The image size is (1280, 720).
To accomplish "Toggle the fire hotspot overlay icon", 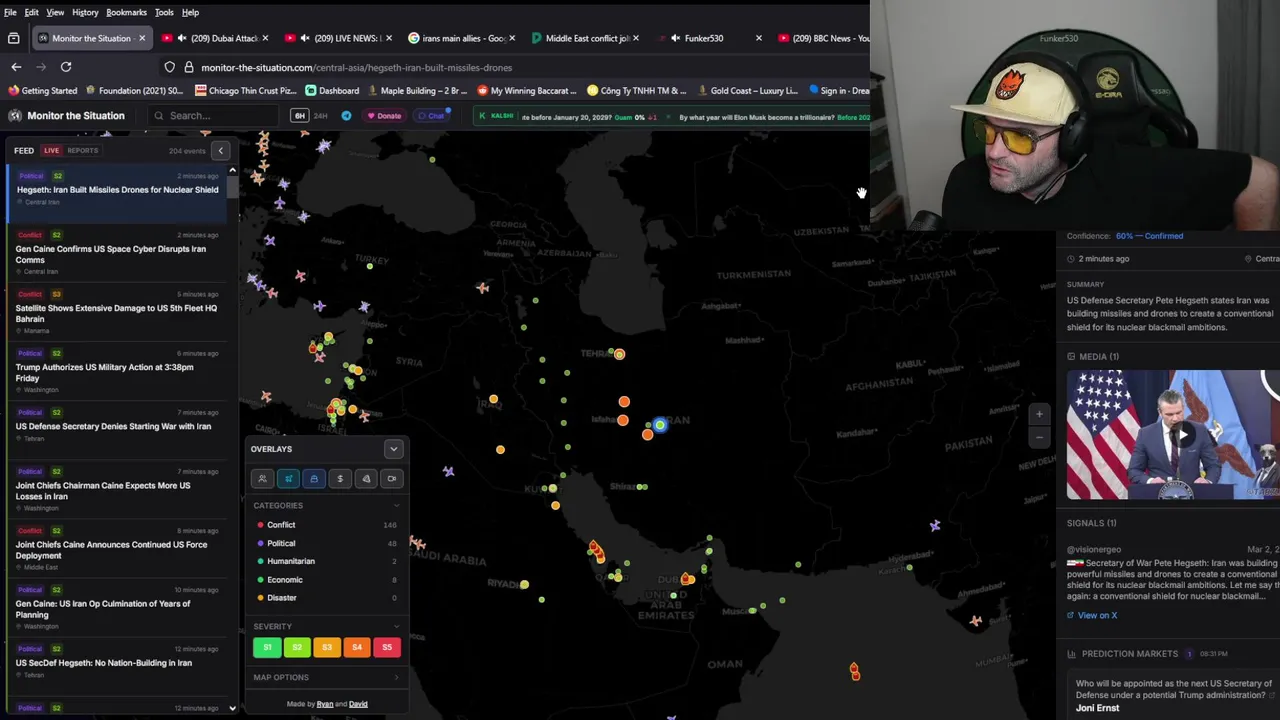I will click(x=366, y=479).
